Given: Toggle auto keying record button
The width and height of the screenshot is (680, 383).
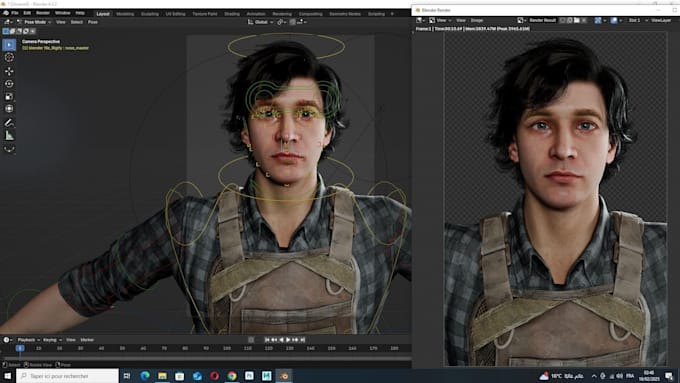Looking at the screenshot, I should 251,340.
